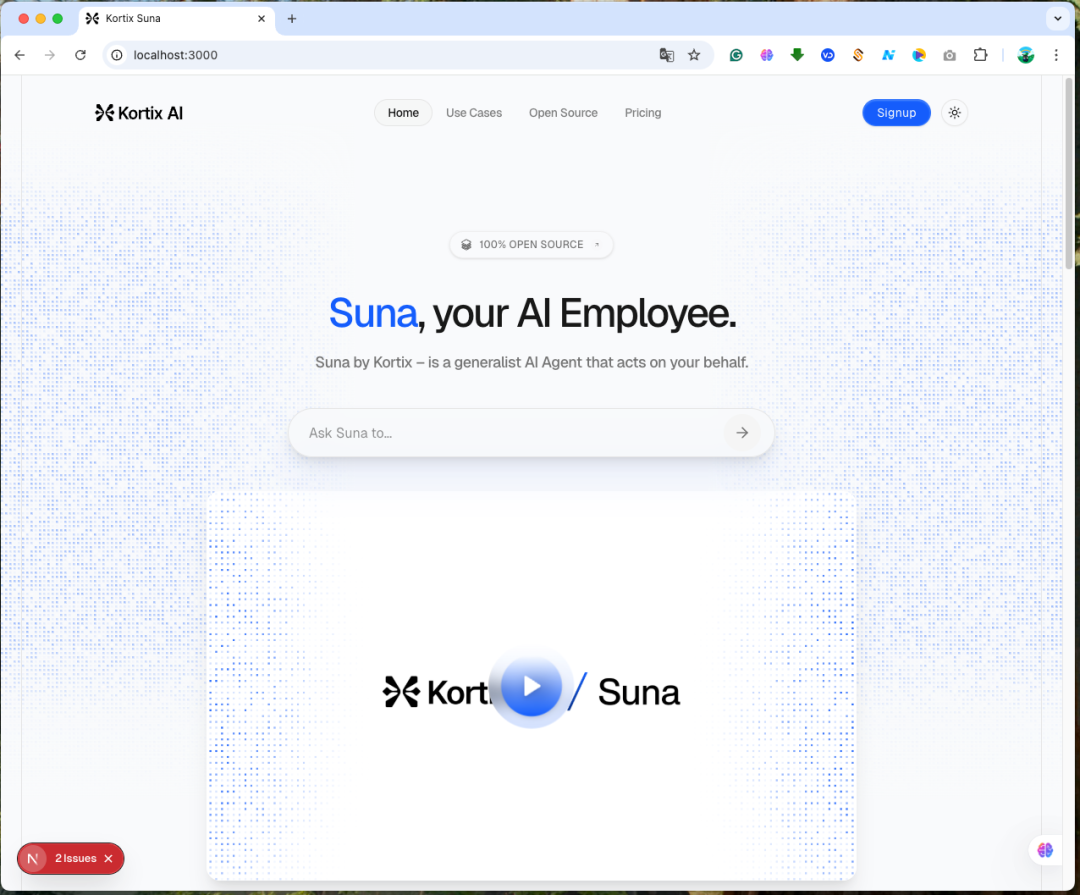The height and width of the screenshot is (895, 1080).
Task: Click the page vertical scrollbar
Action: click(x=1069, y=173)
